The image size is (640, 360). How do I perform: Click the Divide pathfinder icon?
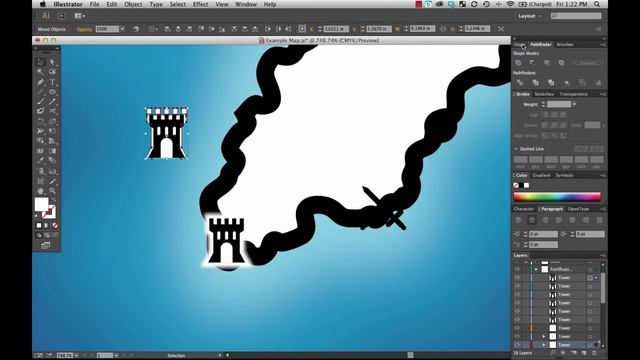coord(520,82)
